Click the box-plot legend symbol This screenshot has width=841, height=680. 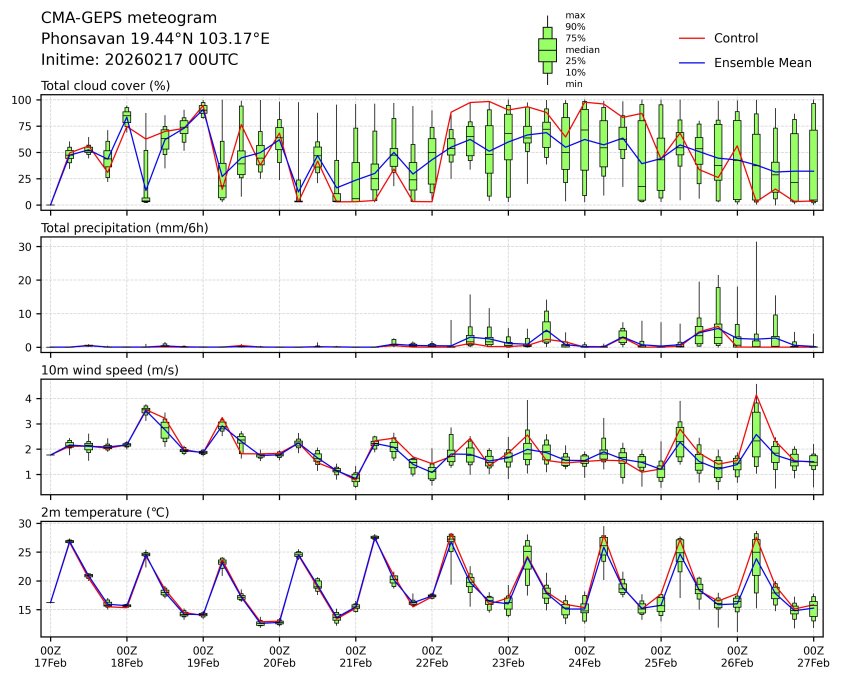pyautogui.click(x=547, y=49)
